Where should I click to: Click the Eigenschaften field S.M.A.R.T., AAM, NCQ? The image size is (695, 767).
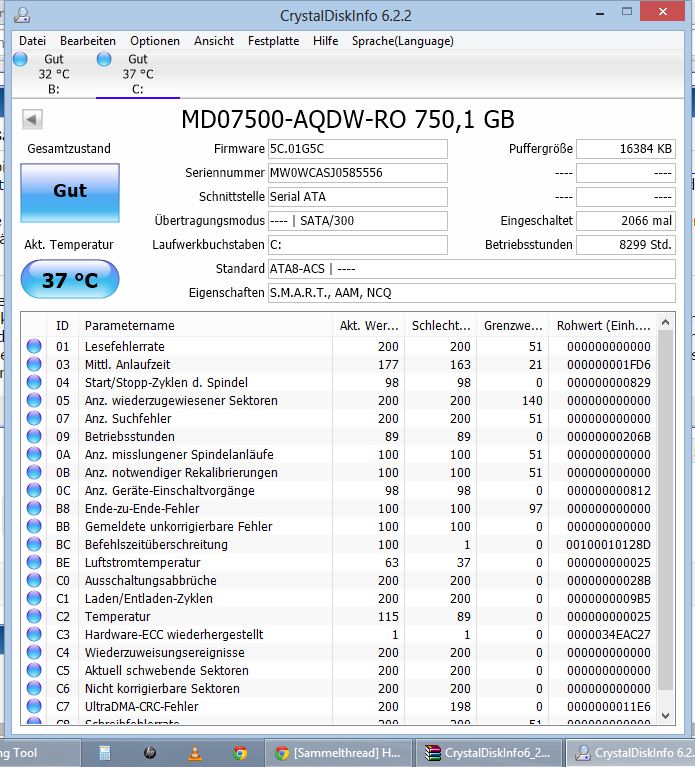(471, 293)
